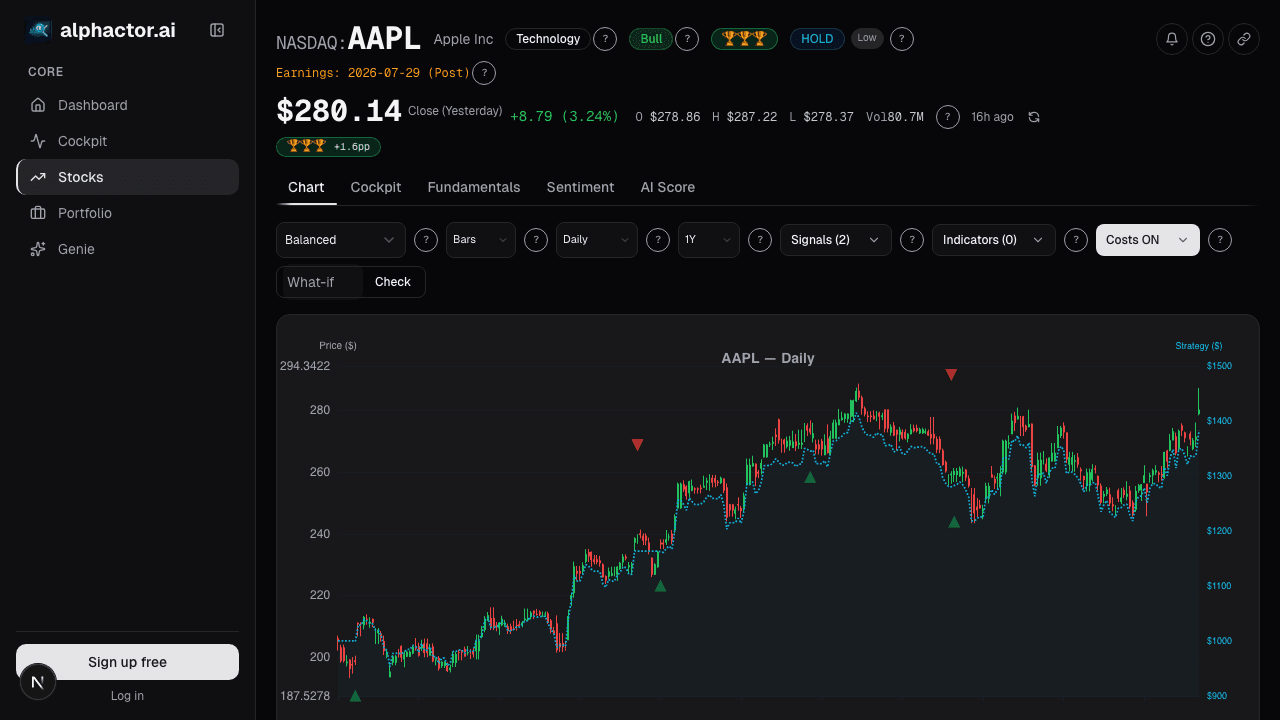This screenshot has height=720, width=1280.
Task: Click the round N badge at bottom left
Action: pos(38,682)
